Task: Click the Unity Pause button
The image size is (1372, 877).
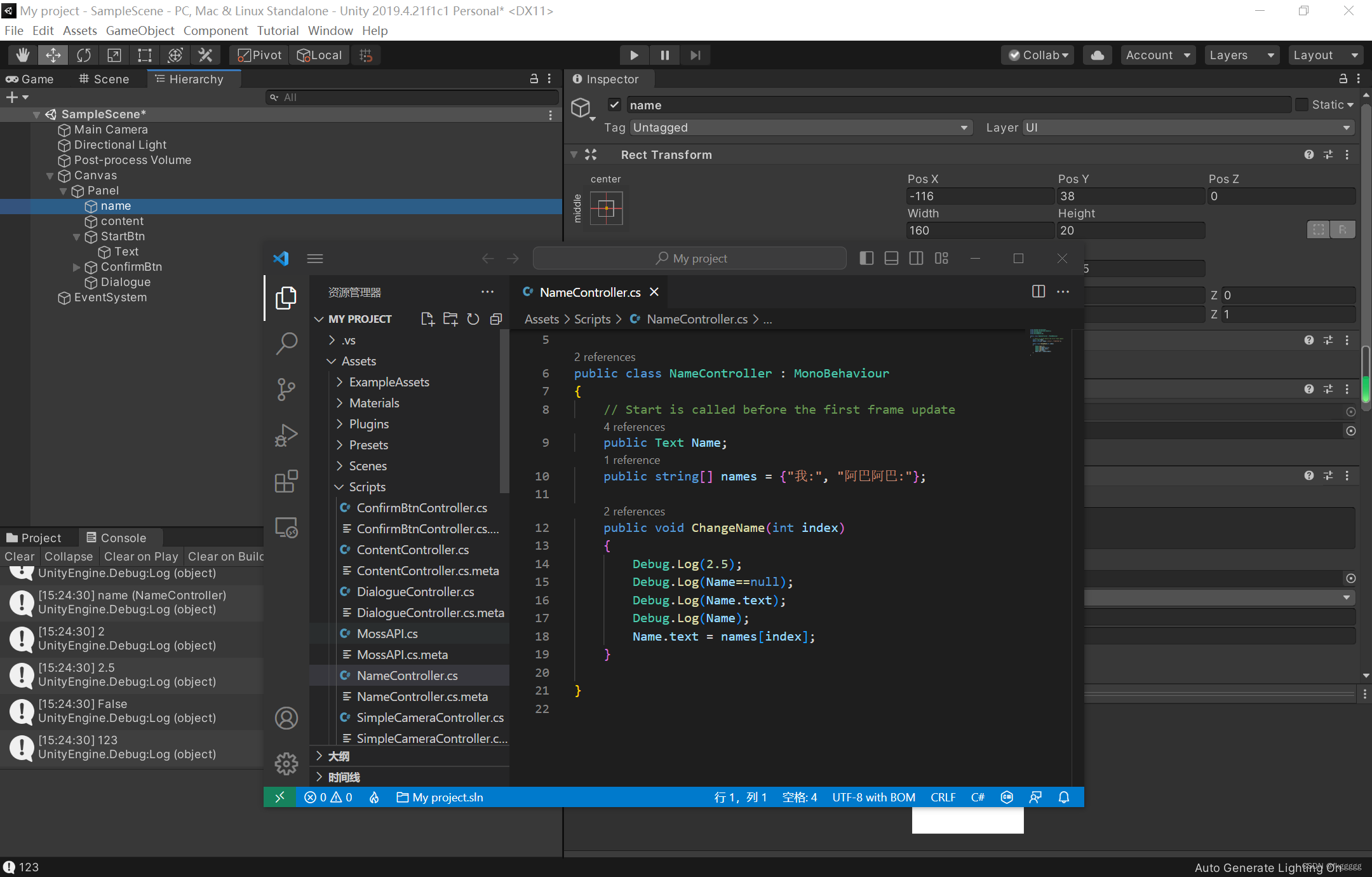Action: tap(664, 55)
